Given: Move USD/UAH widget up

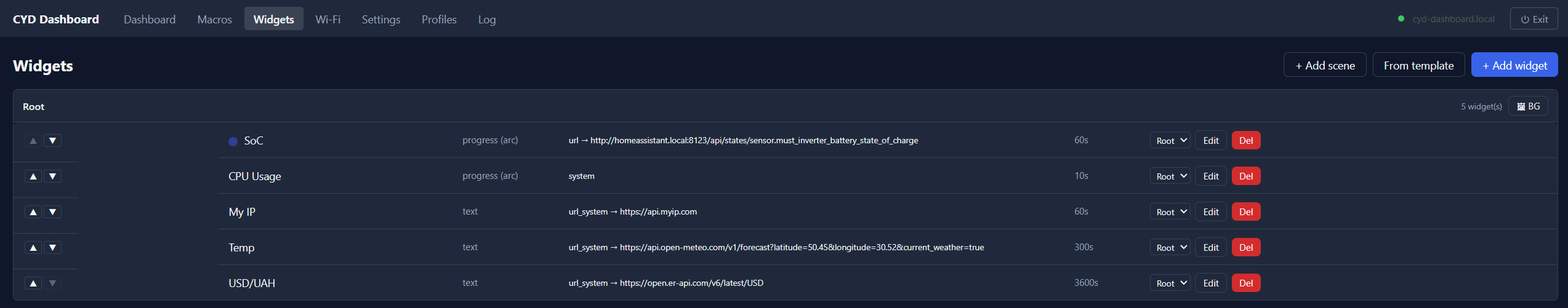Looking at the screenshot, I should pyautogui.click(x=33, y=283).
